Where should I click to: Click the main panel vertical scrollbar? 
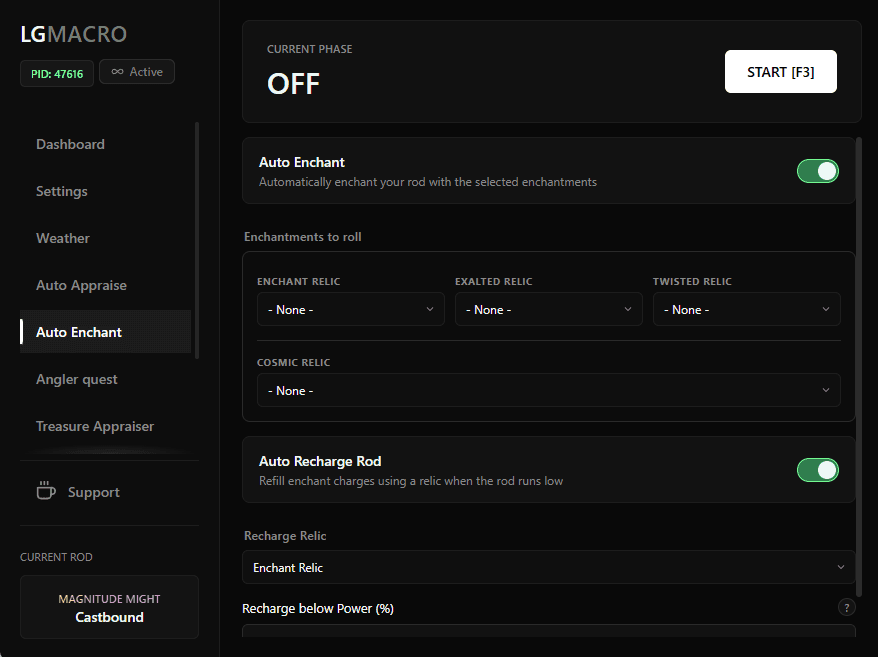pyautogui.click(x=858, y=367)
